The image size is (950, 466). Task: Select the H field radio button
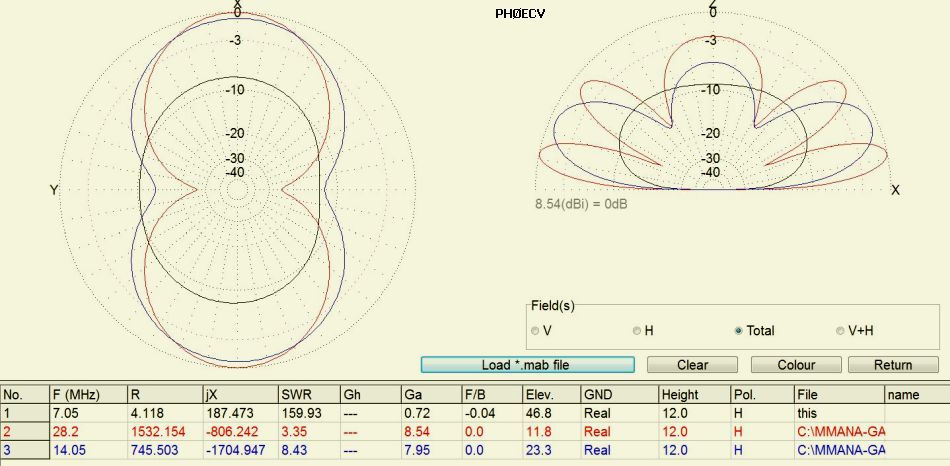click(636, 331)
